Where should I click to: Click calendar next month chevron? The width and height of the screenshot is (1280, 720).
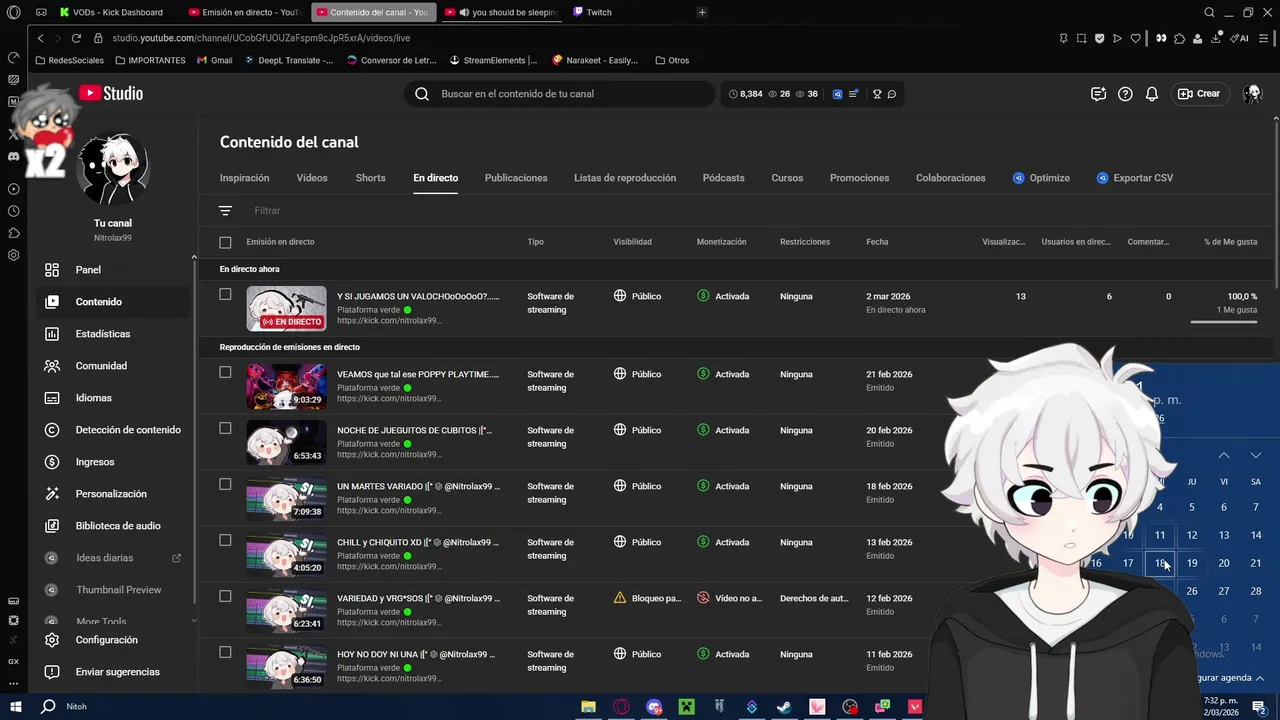1256,455
